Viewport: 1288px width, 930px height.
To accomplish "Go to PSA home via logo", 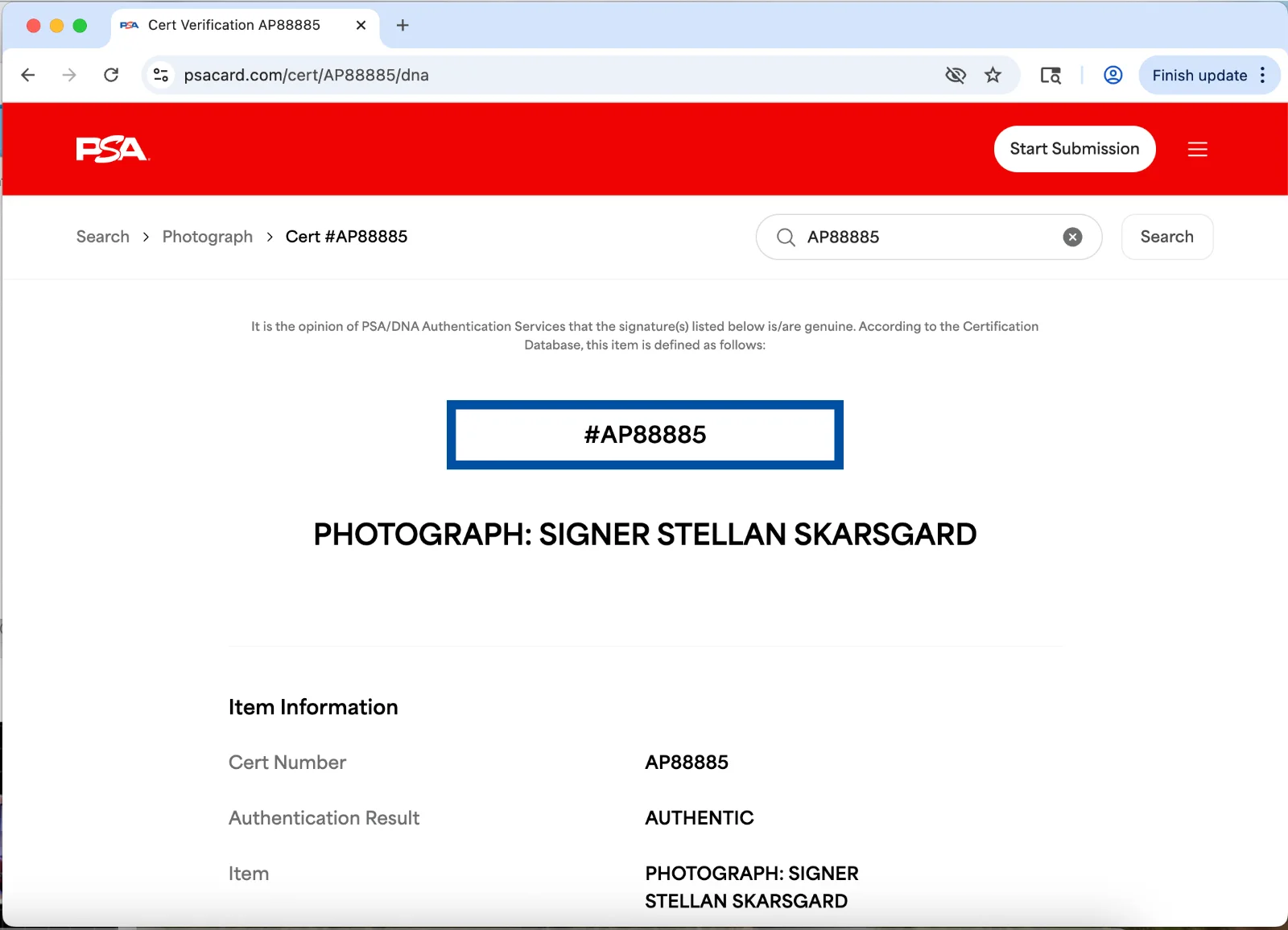I will tap(113, 149).
